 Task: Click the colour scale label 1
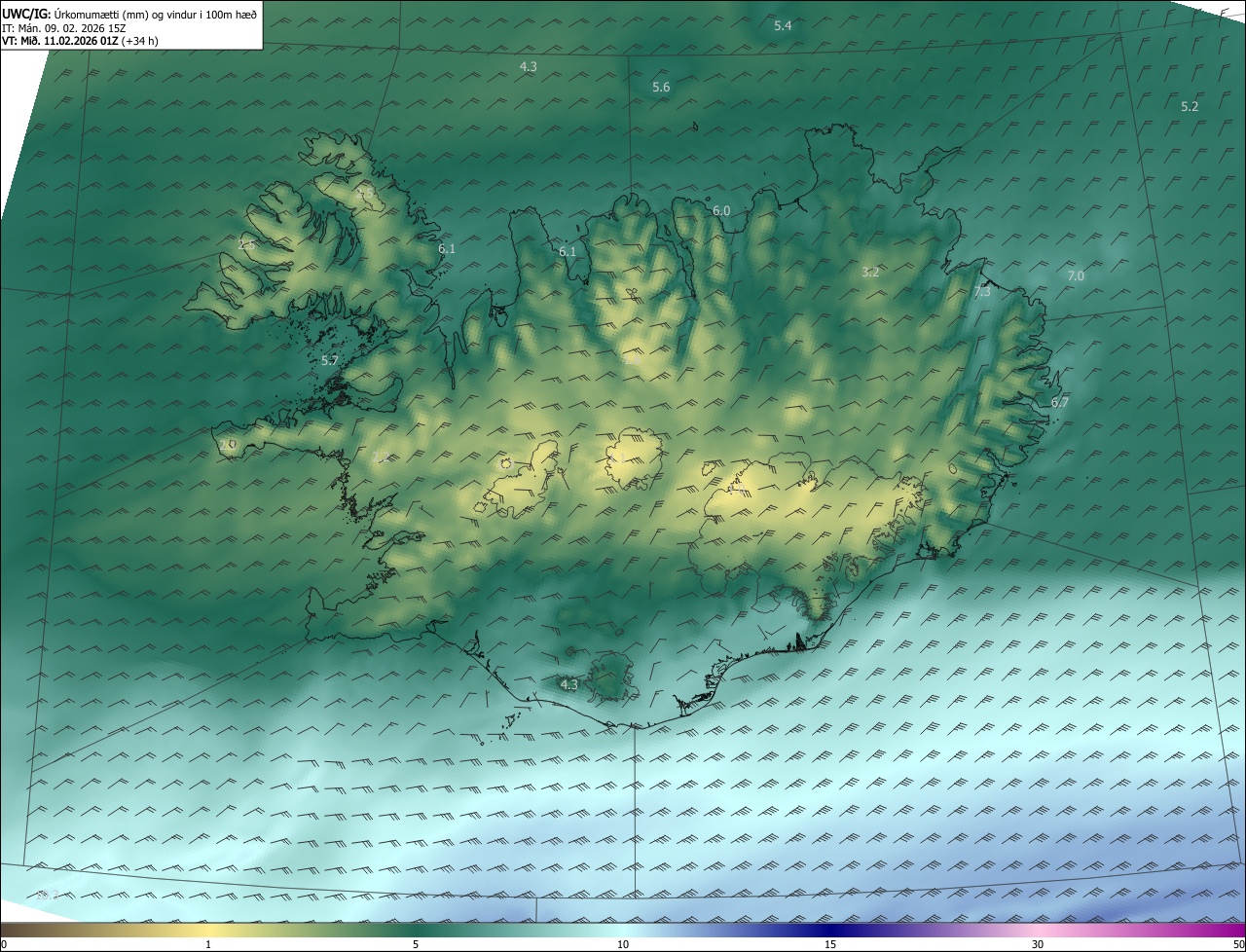click(x=208, y=945)
